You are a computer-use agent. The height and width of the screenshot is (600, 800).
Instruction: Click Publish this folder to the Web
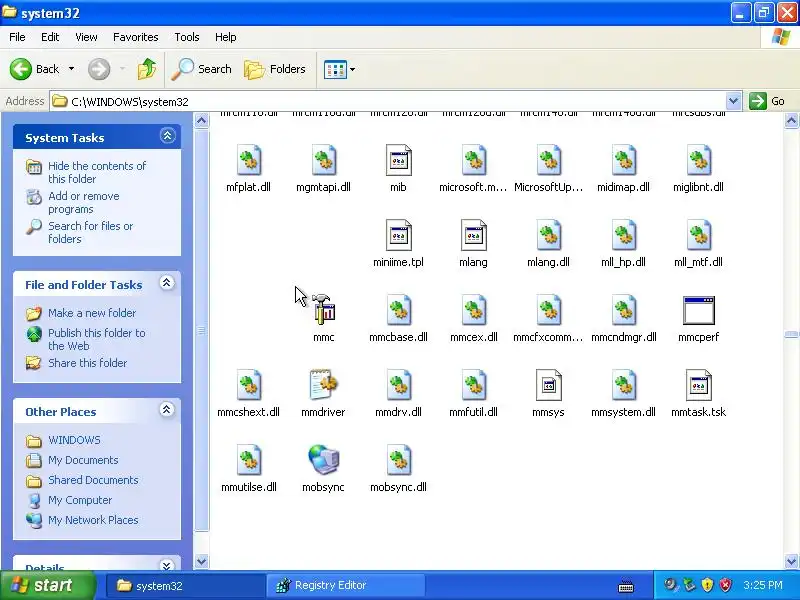96,339
